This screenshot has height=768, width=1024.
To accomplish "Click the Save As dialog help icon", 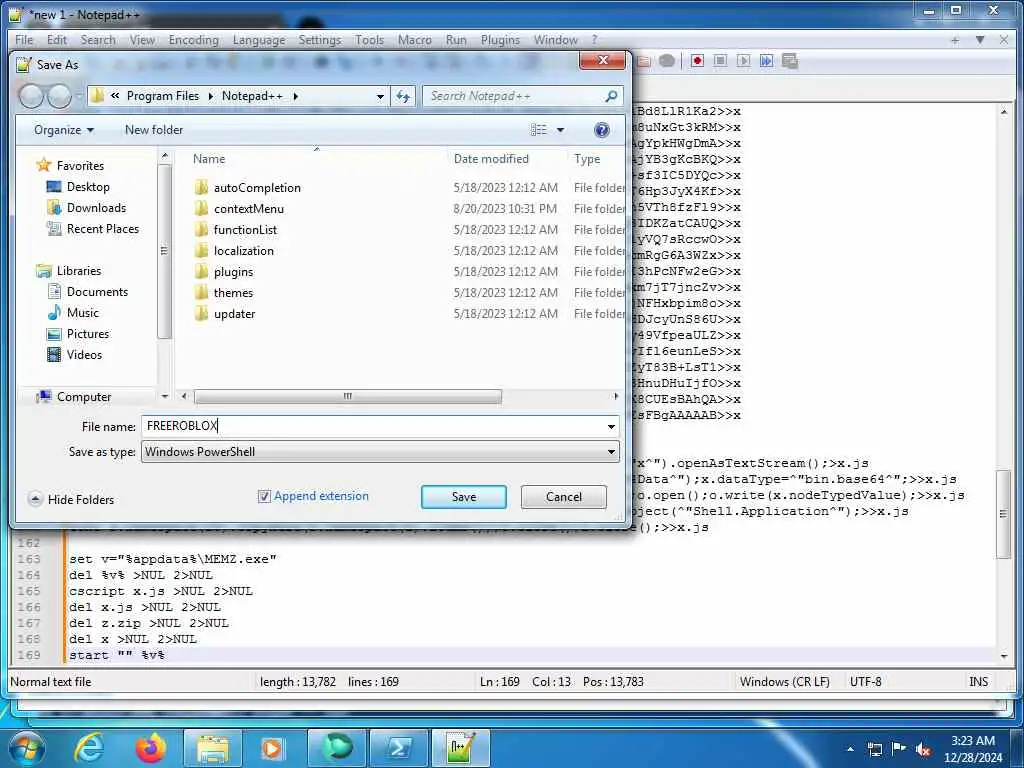I will click(x=601, y=130).
